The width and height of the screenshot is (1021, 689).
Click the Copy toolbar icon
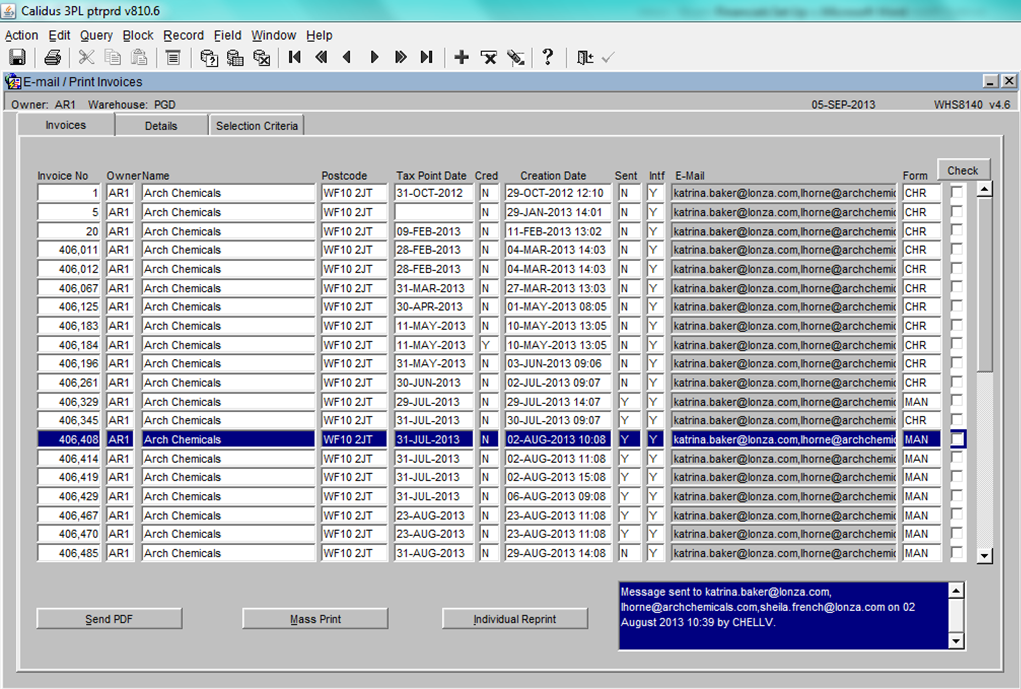click(113, 57)
